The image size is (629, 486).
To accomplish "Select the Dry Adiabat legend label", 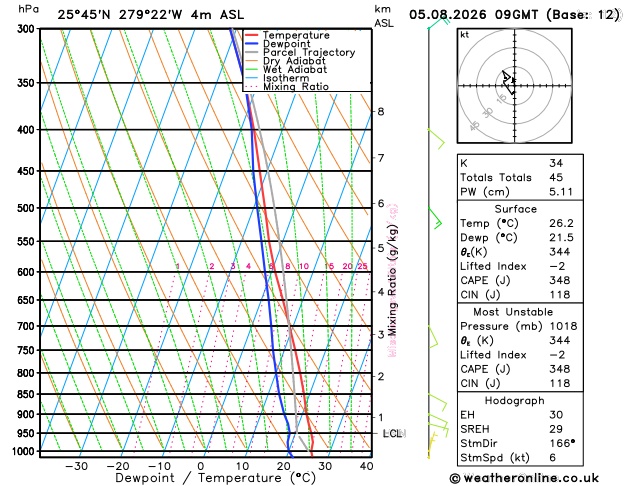I will pyautogui.click(x=294, y=61).
